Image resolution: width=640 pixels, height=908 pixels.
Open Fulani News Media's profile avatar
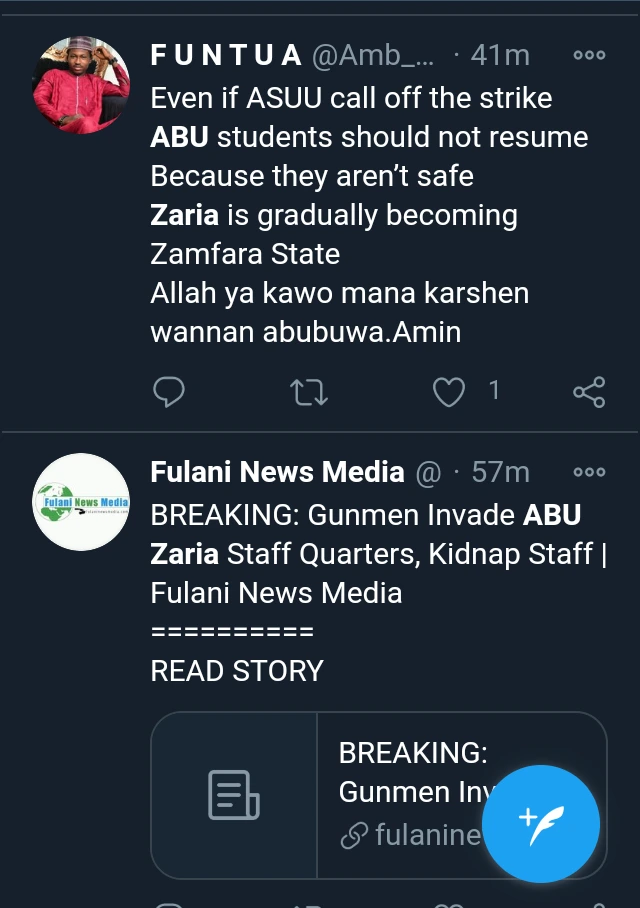(82, 502)
